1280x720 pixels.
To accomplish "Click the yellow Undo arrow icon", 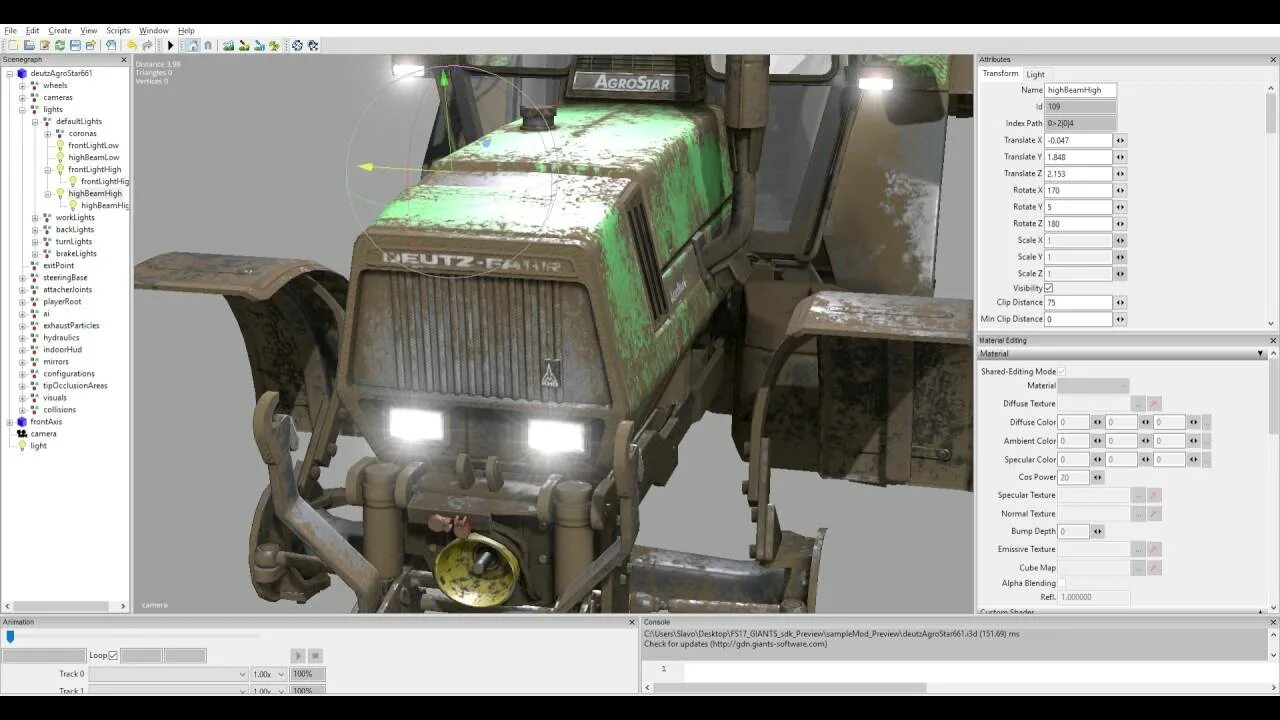I will [x=132, y=45].
